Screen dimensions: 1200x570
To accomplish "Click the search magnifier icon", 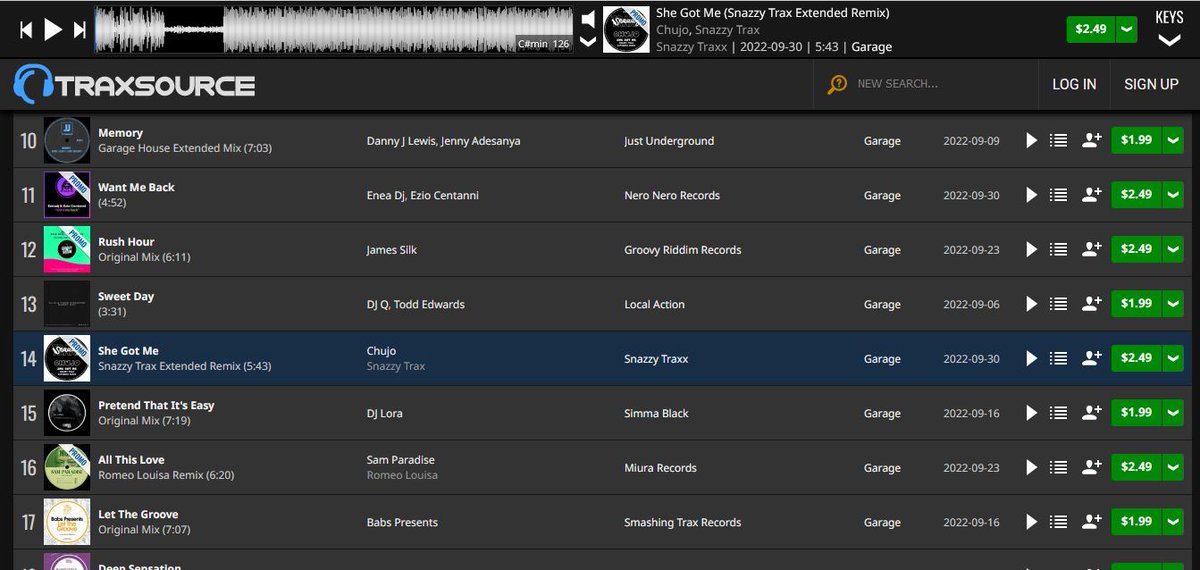I will click(837, 85).
